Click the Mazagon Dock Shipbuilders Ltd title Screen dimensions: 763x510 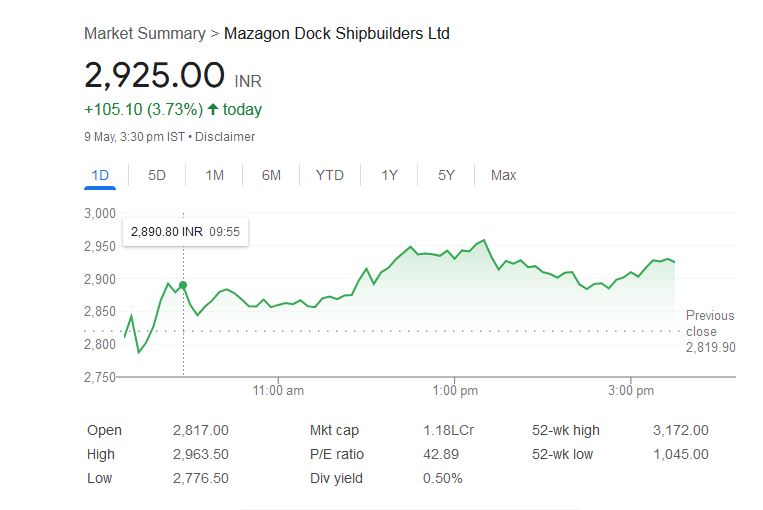point(337,34)
